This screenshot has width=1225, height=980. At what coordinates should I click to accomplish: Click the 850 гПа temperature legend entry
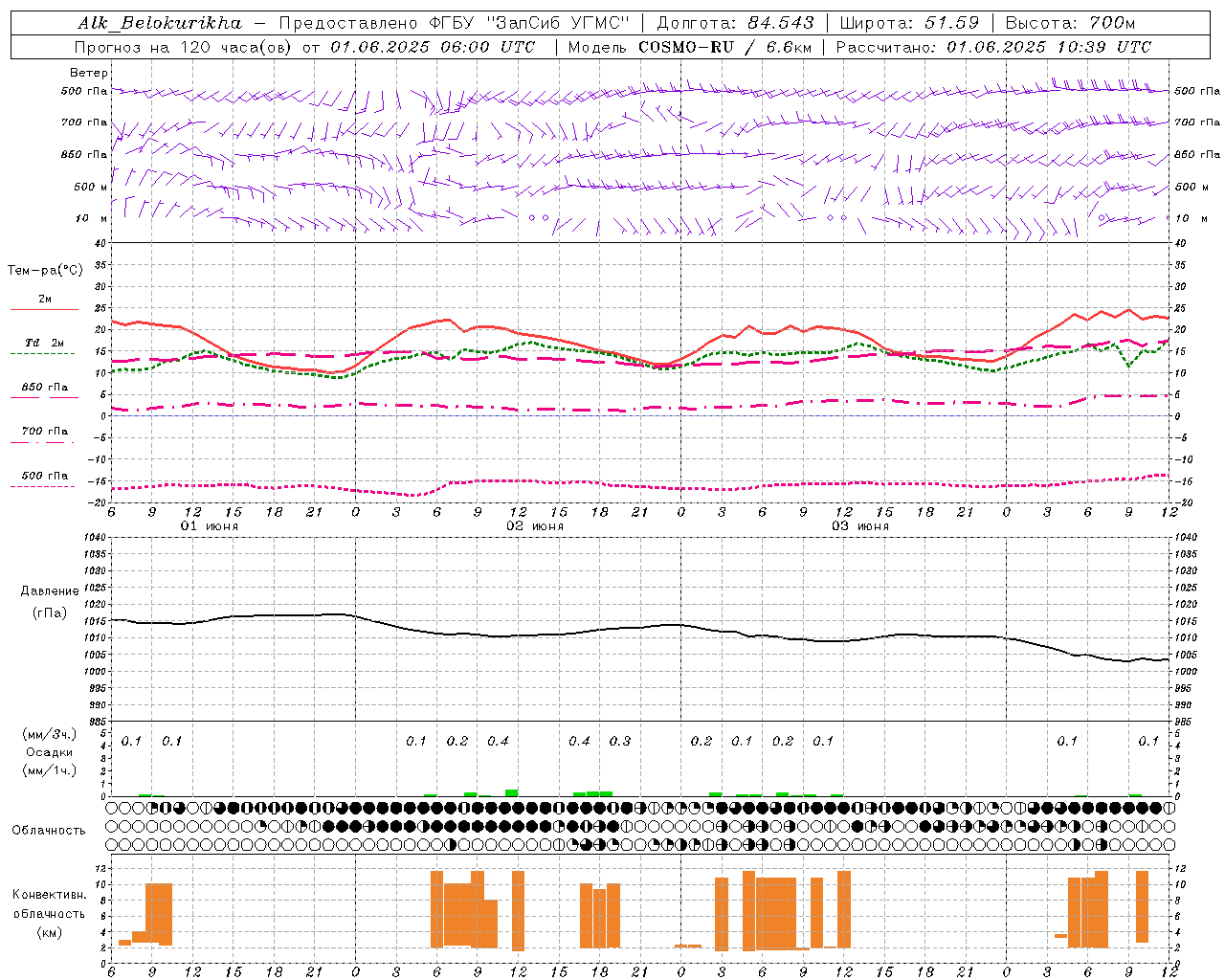tap(45, 388)
